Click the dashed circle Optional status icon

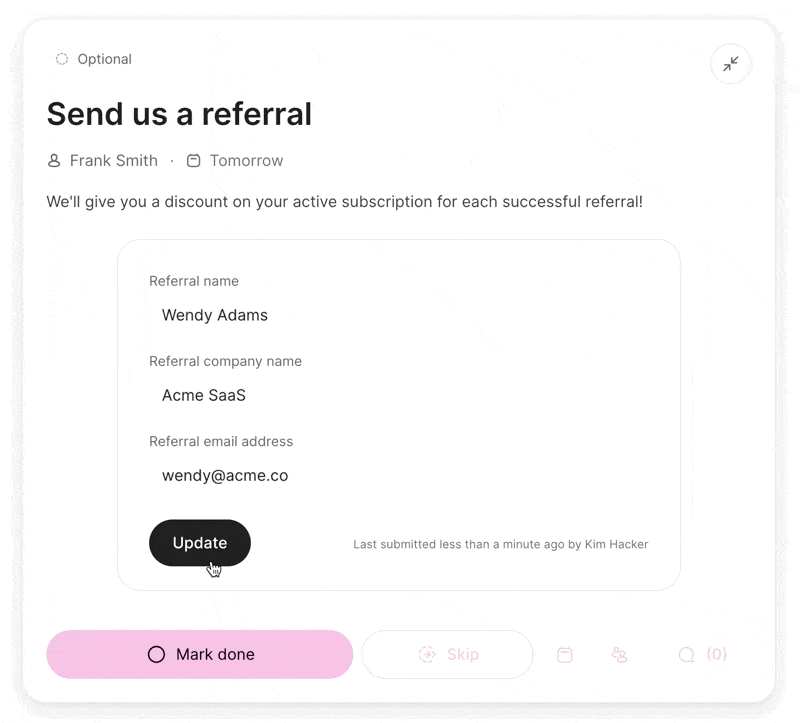62,59
